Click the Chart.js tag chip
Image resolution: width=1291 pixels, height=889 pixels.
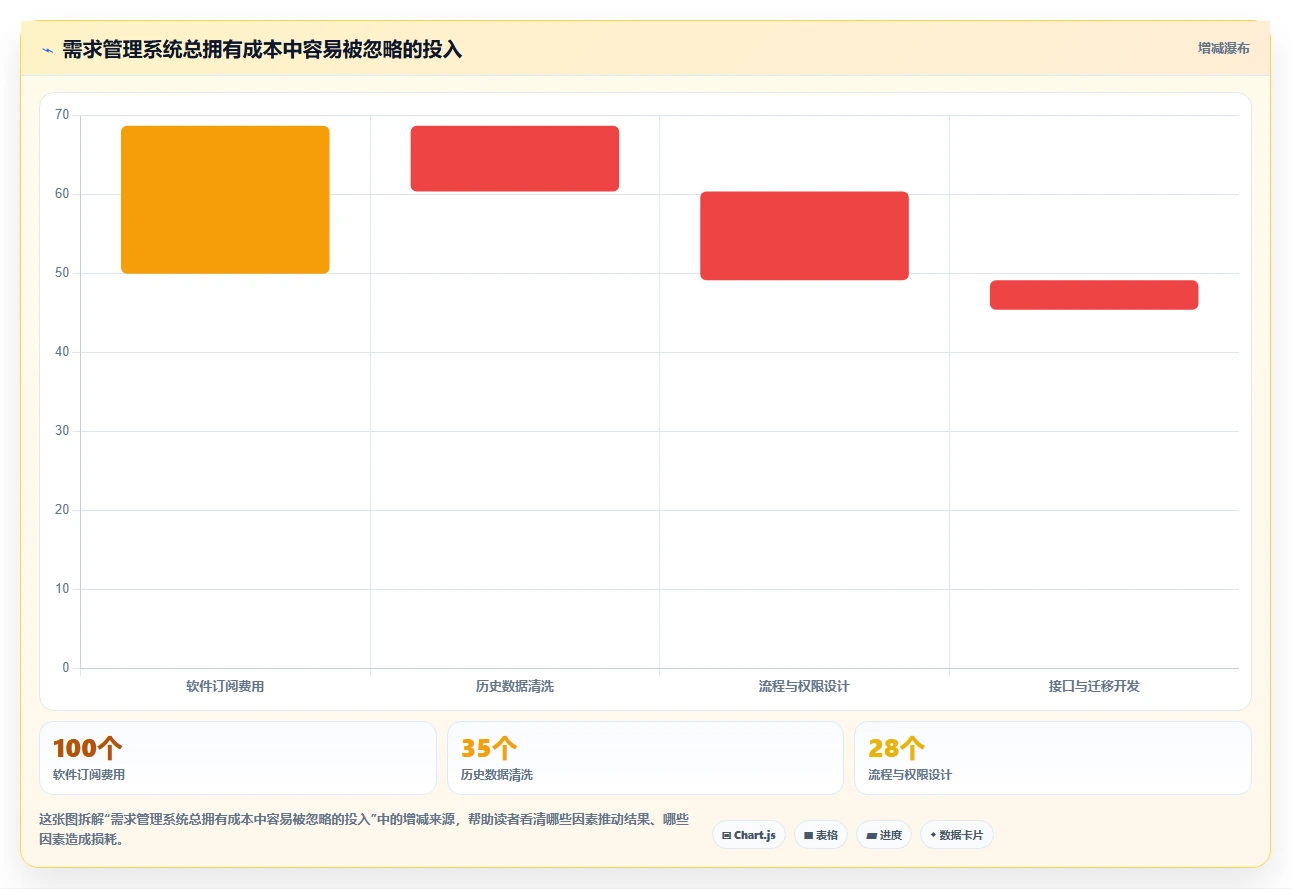click(x=749, y=835)
